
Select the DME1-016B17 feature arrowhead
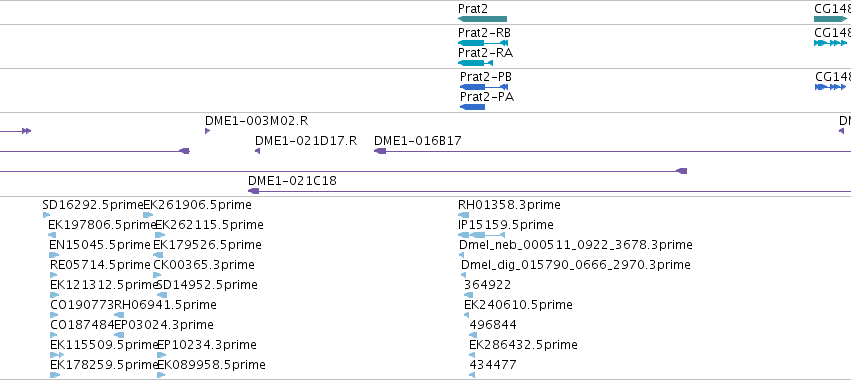coord(380,151)
